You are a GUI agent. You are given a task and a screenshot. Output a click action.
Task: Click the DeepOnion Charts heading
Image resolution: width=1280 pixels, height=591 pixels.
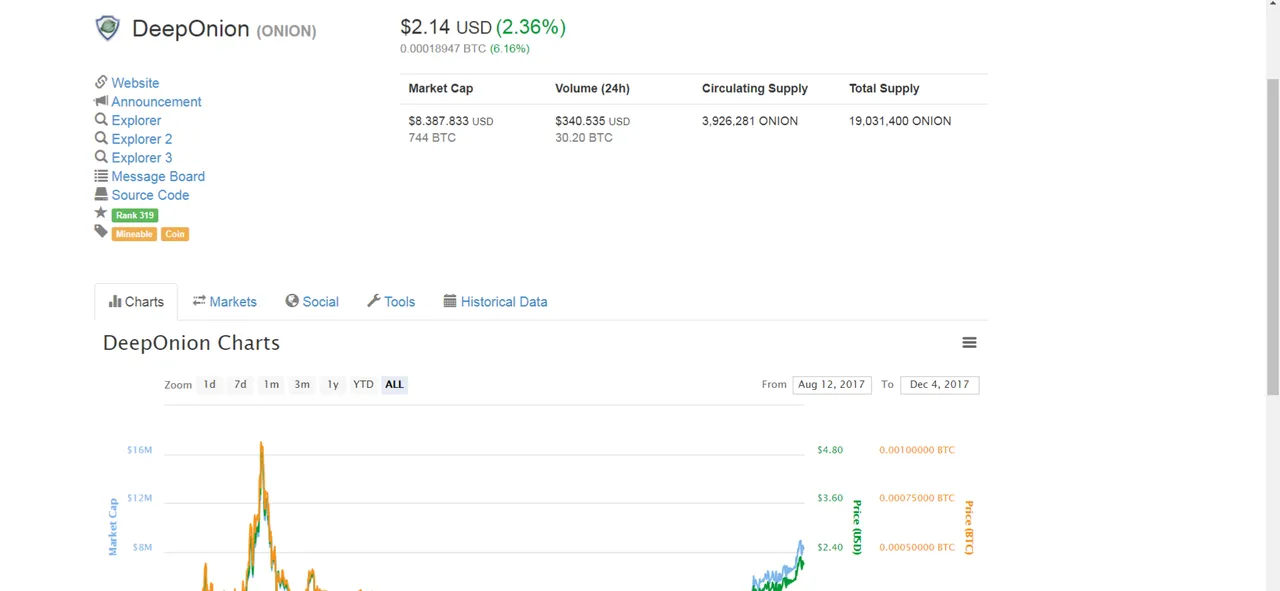coord(191,343)
